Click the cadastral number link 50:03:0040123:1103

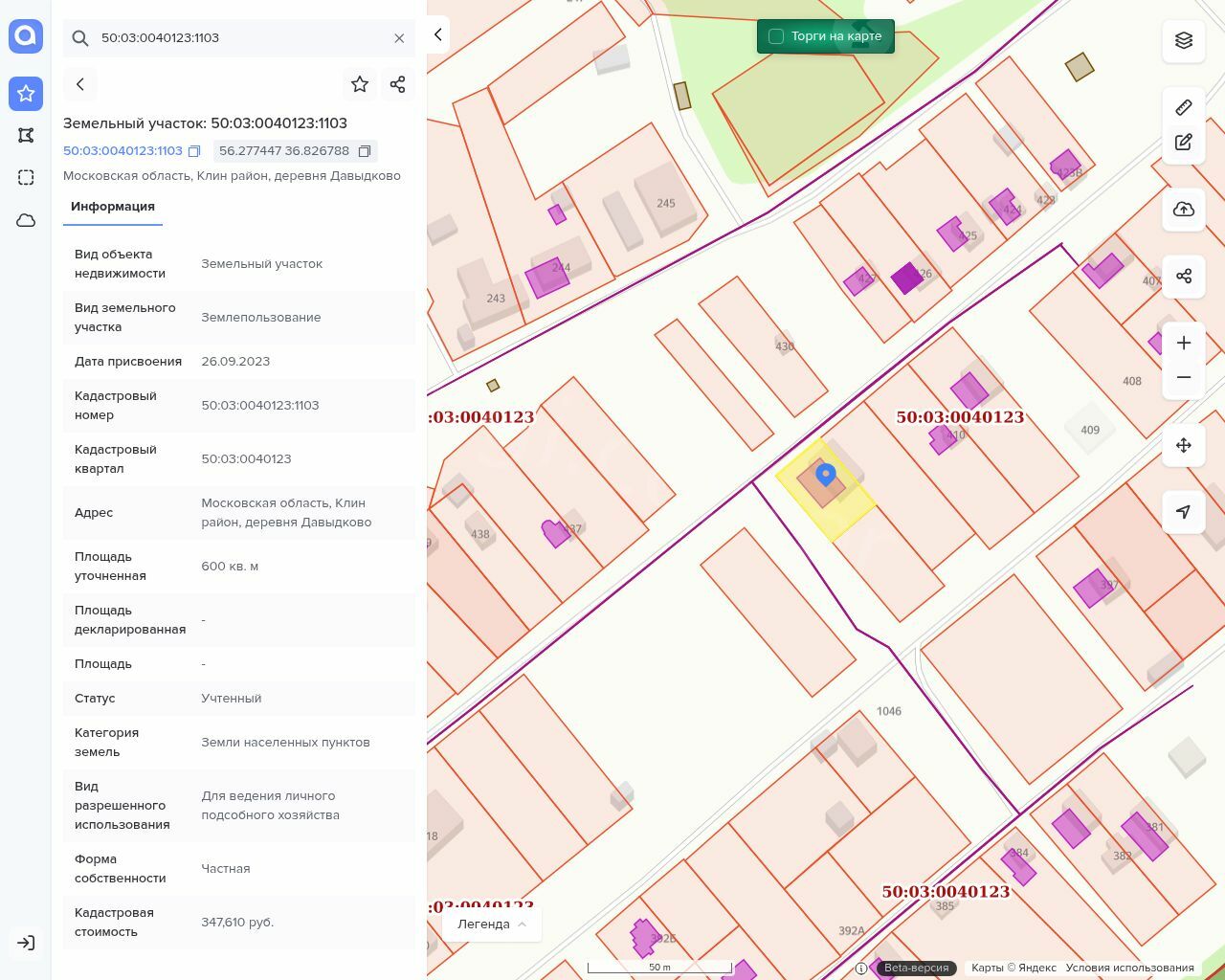point(122,151)
